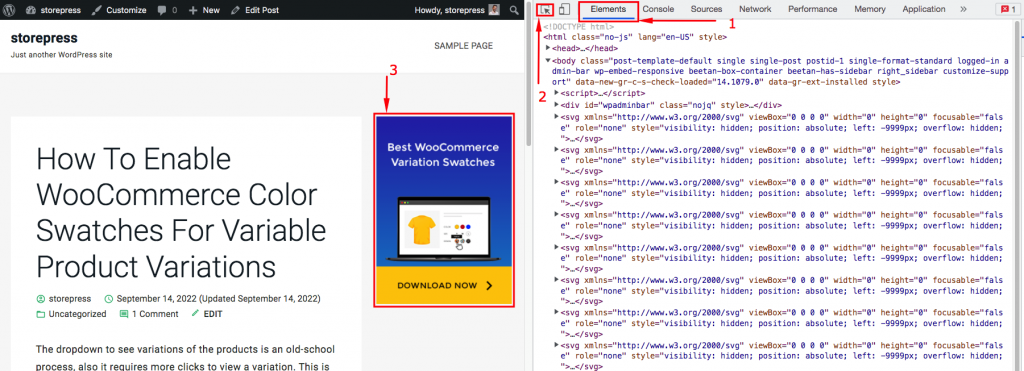Click the user avatar in admin bar

point(495,10)
